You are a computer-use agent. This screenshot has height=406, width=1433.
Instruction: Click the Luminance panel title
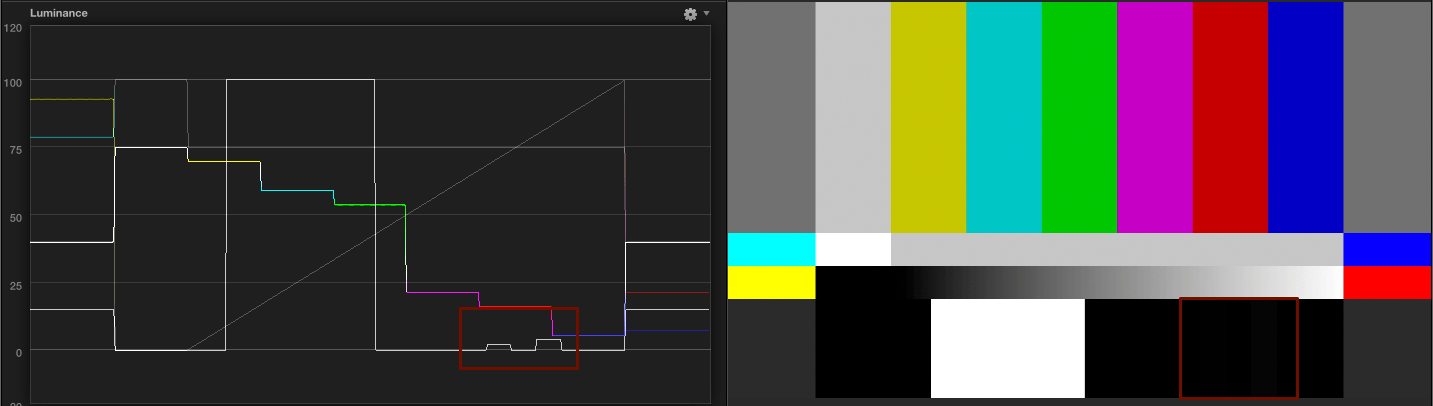(x=58, y=14)
